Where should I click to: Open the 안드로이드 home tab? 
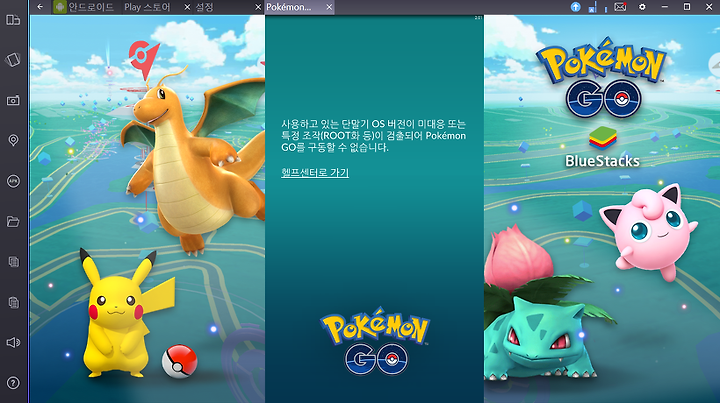[x=84, y=7]
